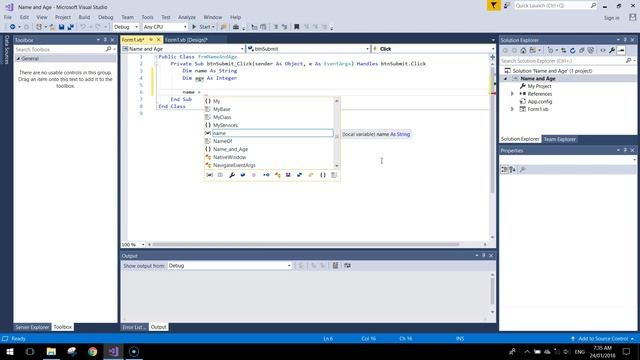Screen dimensions: 640x360
Task: Open the Debug configuration dropdown
Action: point(126,27)
